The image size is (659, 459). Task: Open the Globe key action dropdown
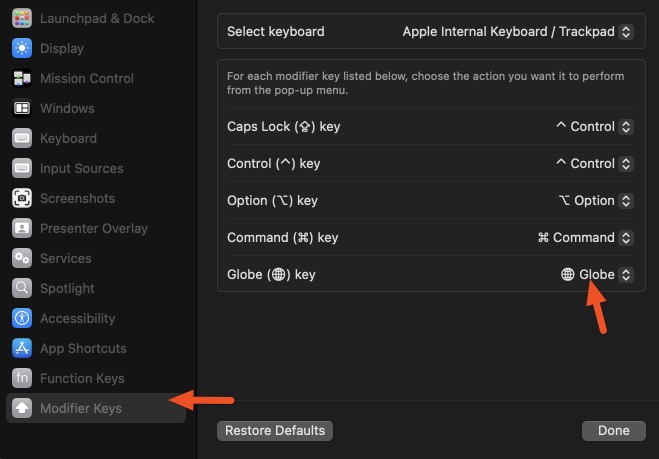[596, 274]
